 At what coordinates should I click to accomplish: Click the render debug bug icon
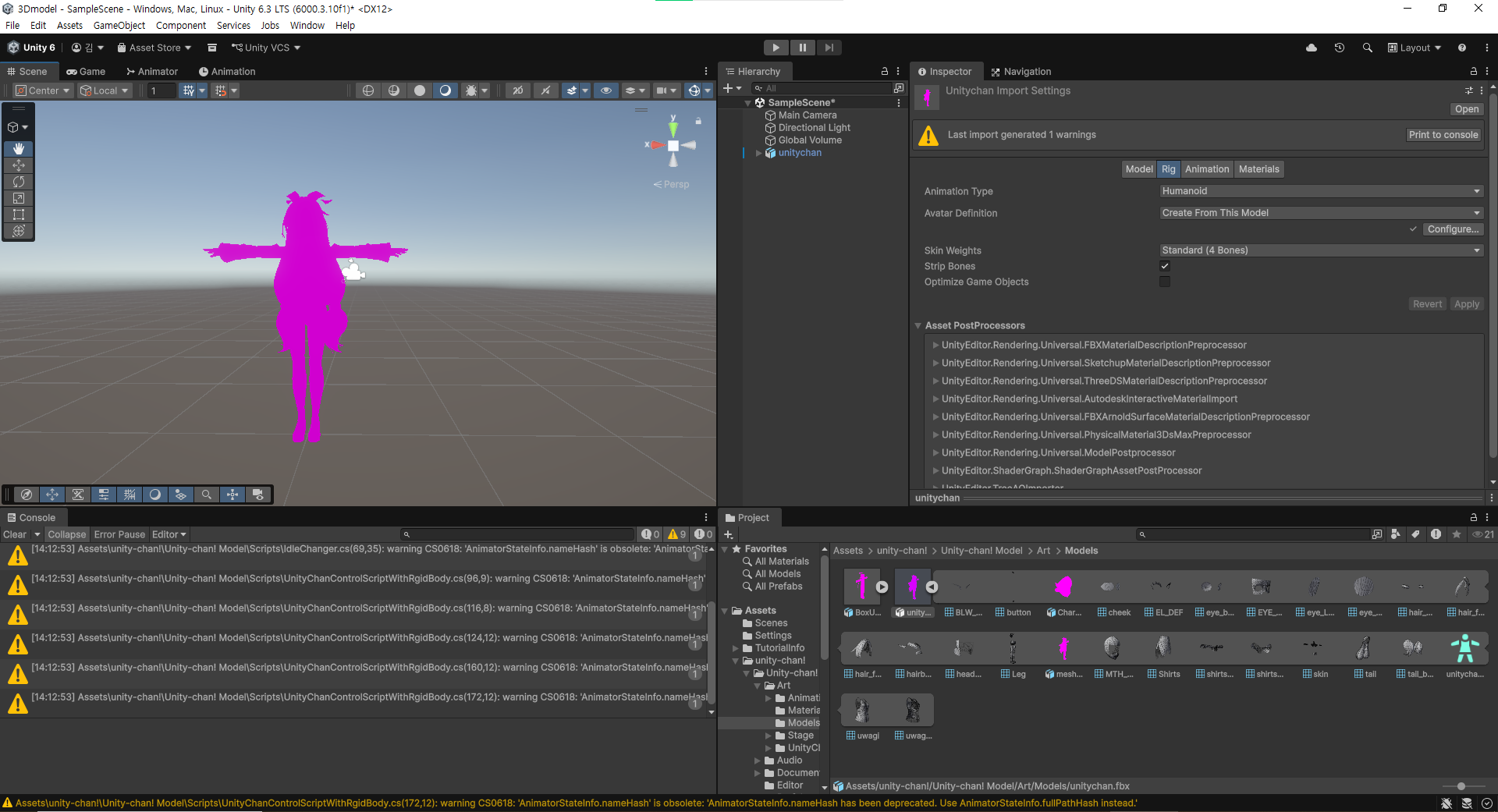471,90
